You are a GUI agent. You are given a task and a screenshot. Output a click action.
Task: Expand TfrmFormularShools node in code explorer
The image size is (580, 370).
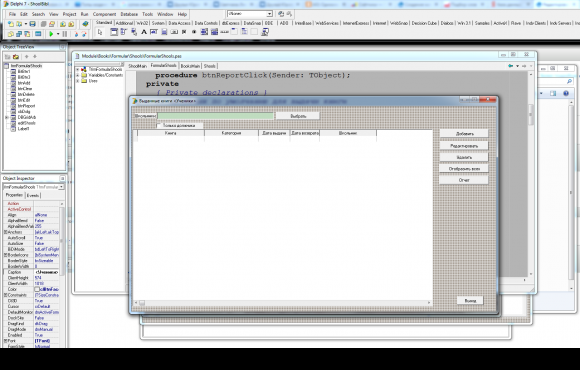coord(78,70)
